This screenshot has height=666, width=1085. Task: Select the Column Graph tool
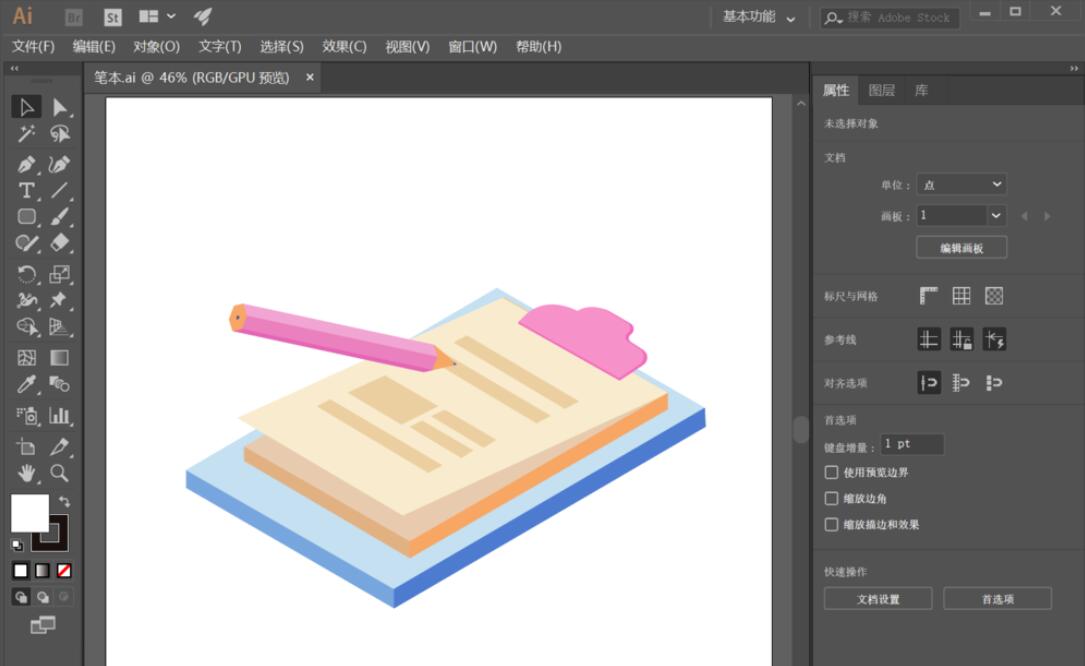pyautogui.click(x=60, y=415)
